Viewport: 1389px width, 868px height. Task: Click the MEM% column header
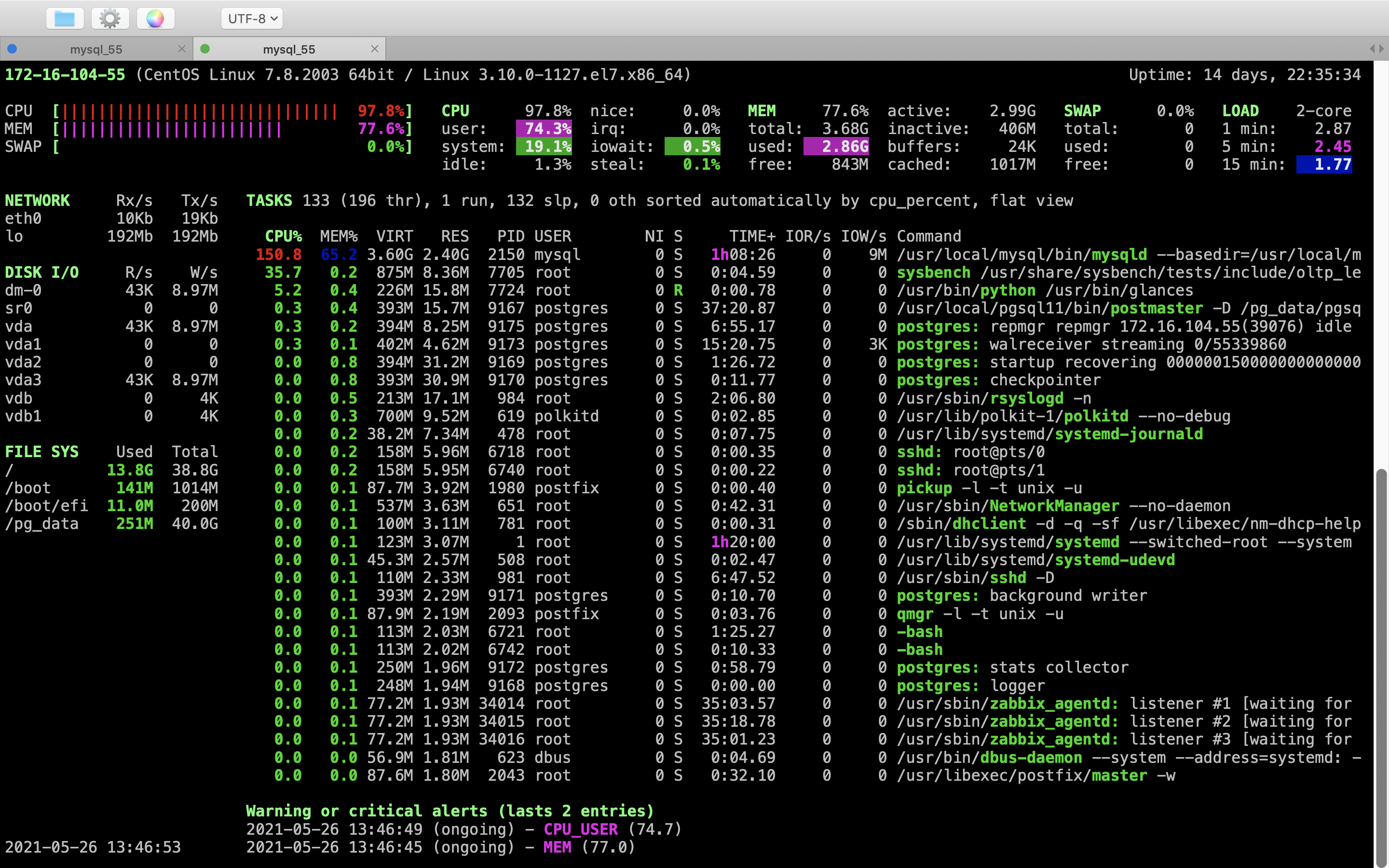tap(339, 236)
